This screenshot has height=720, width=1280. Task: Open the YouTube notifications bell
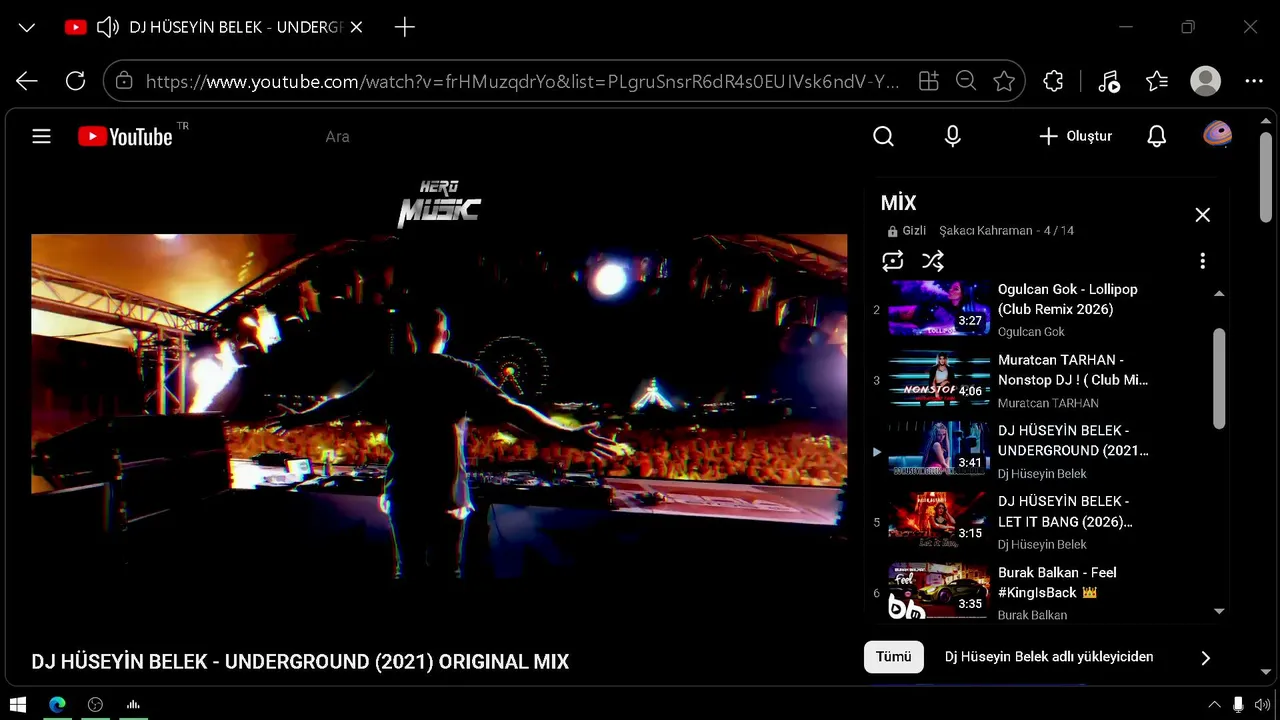point(1157,136)
